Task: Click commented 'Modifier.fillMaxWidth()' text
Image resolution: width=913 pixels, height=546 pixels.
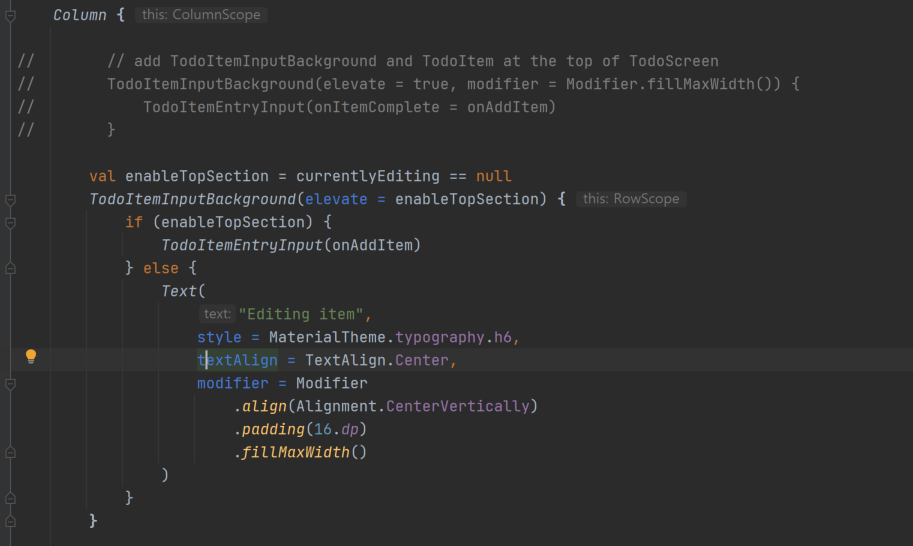Action: coord(673,84)
